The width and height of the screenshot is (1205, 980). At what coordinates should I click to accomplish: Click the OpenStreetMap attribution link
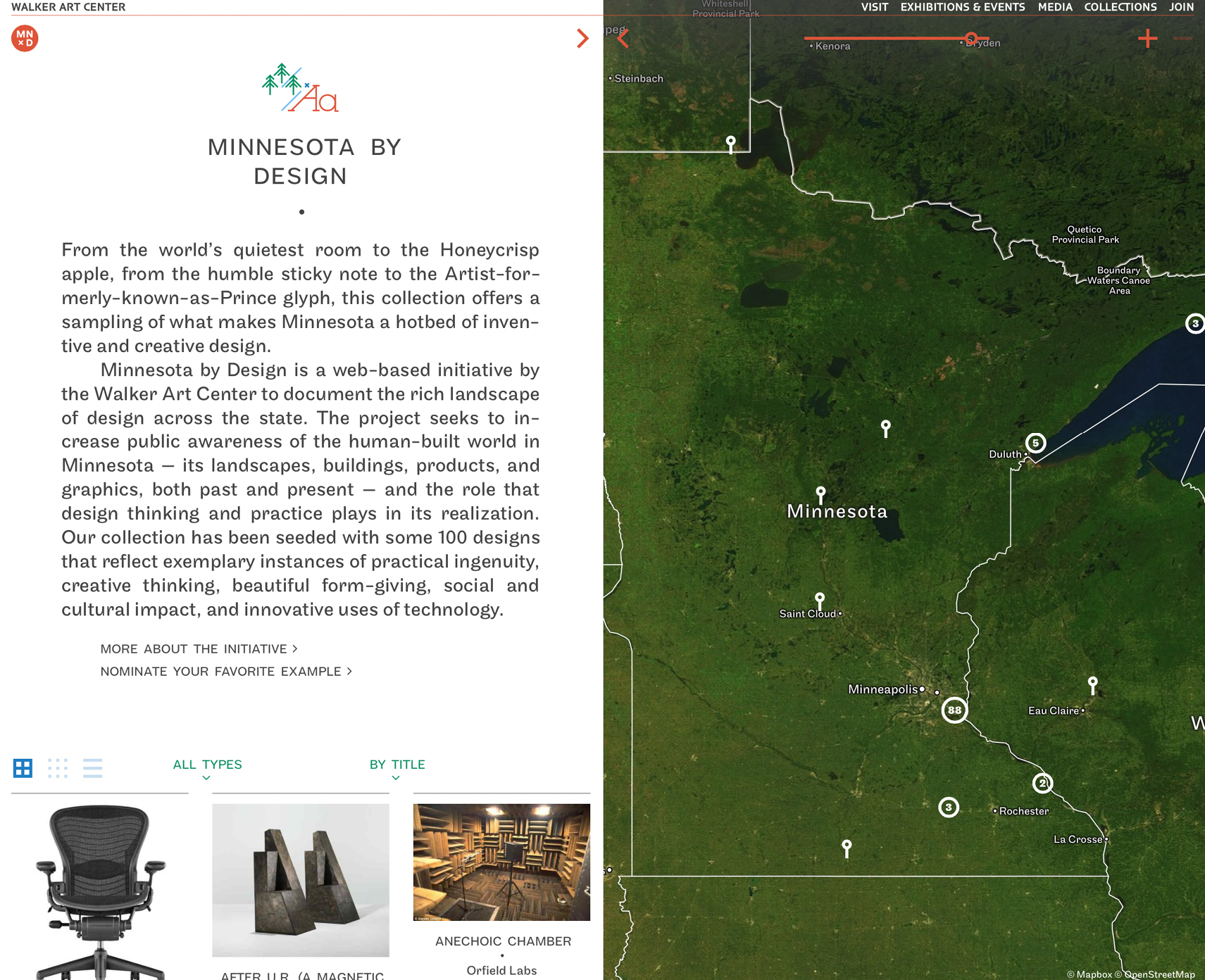[x=1154, y=974]
